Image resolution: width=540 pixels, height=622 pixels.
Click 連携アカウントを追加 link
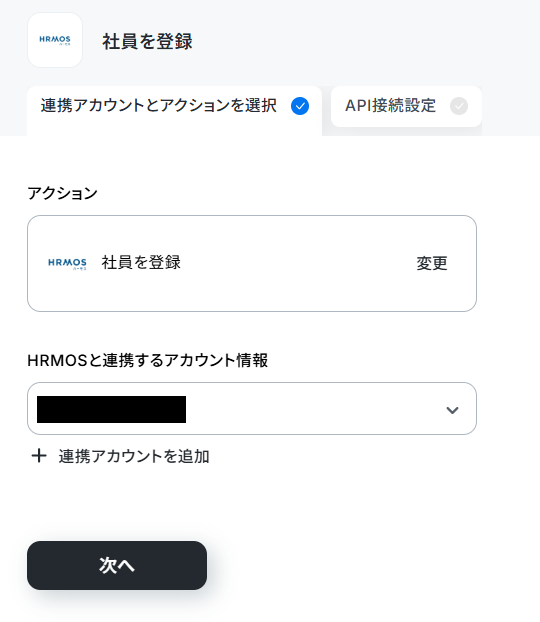(134, 456)
